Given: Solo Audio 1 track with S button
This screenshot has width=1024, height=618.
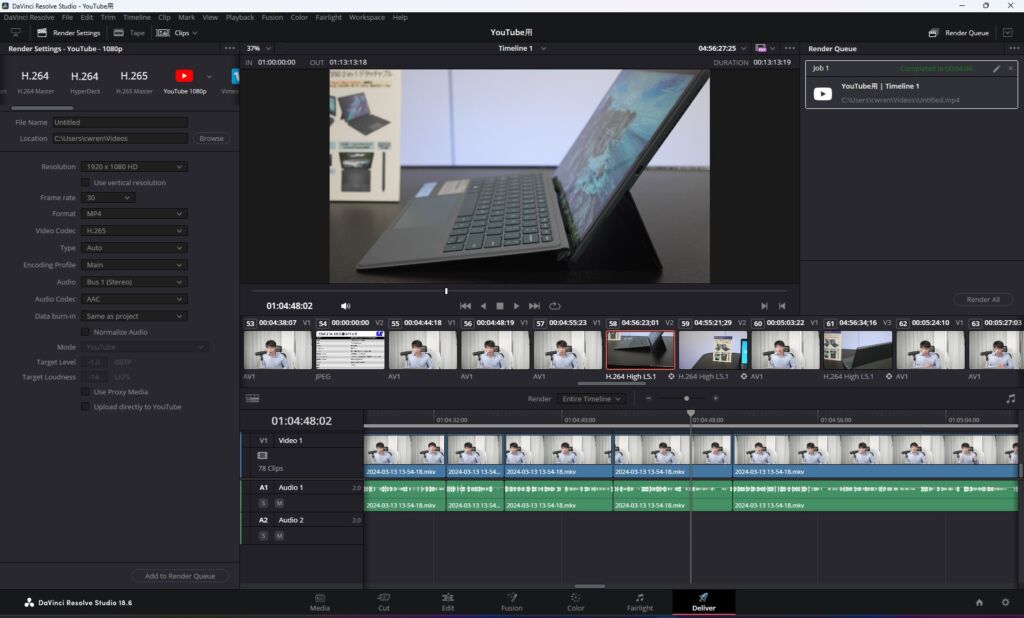Looking at the screenshot, I should (263, 503).
